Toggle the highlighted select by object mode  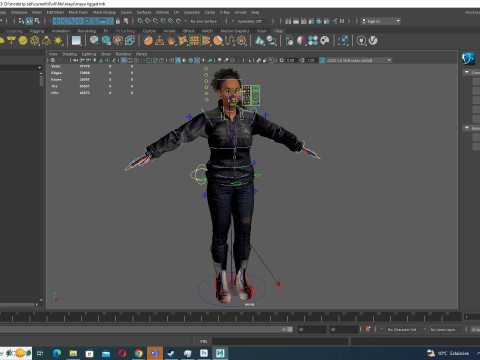(29, 21)
